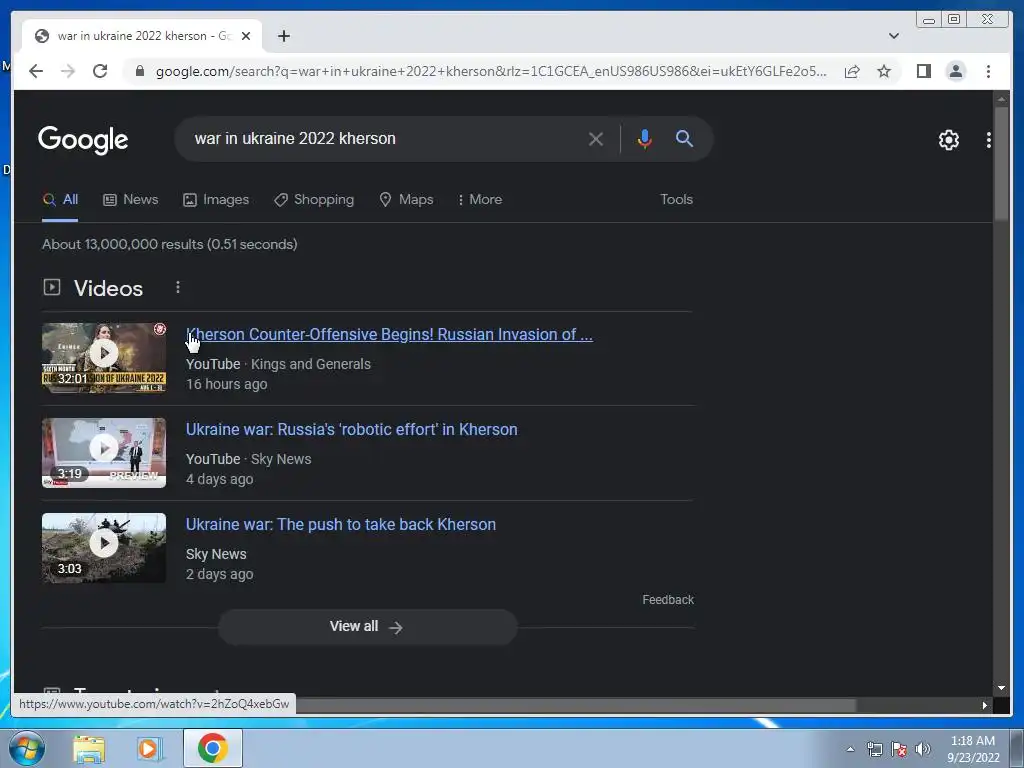This screenshot has width=1024, height=768.
Task: Play the 32:01 Kings and Generals thumbnail
Action: [104, 358]
